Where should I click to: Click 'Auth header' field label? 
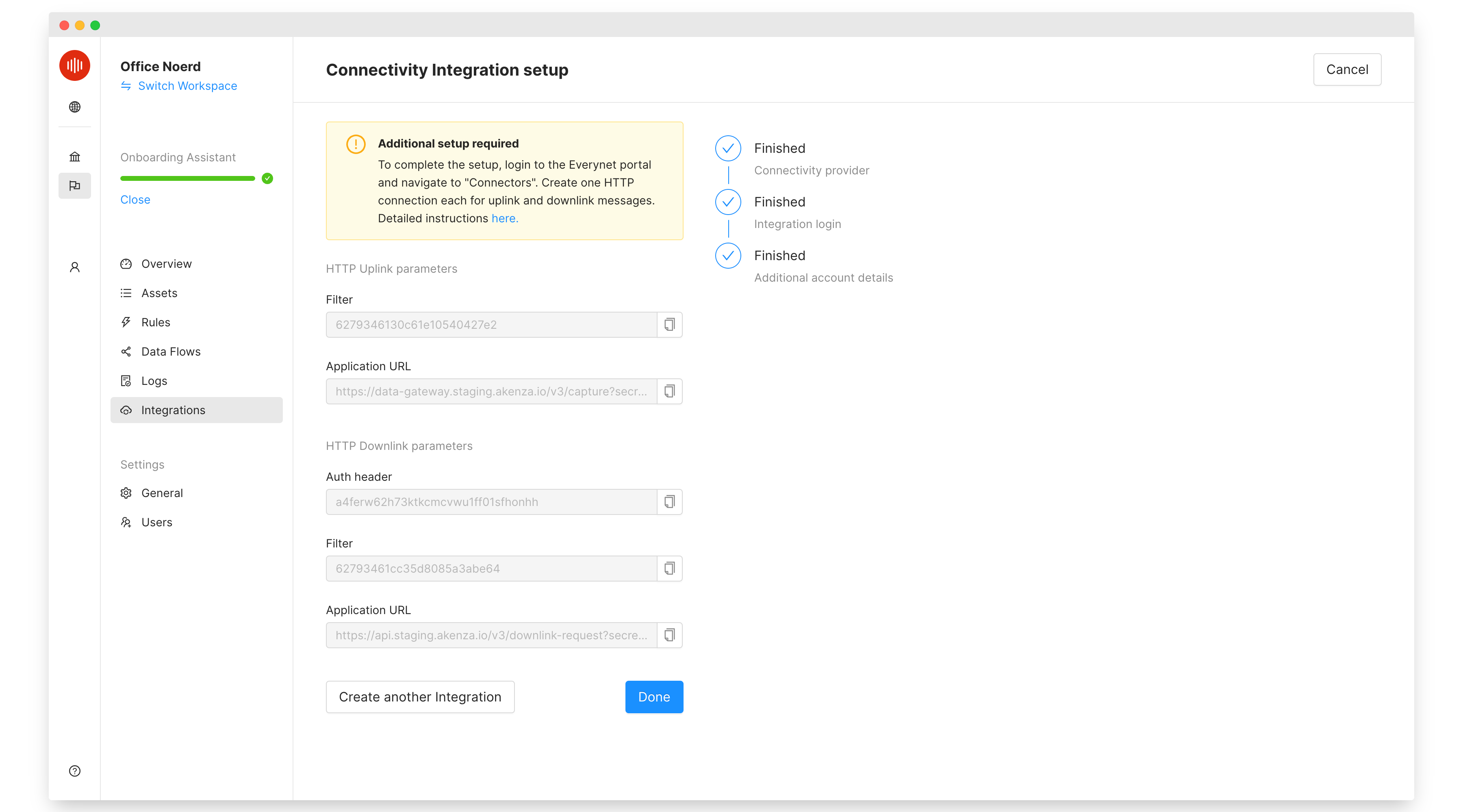coord(359,477)
